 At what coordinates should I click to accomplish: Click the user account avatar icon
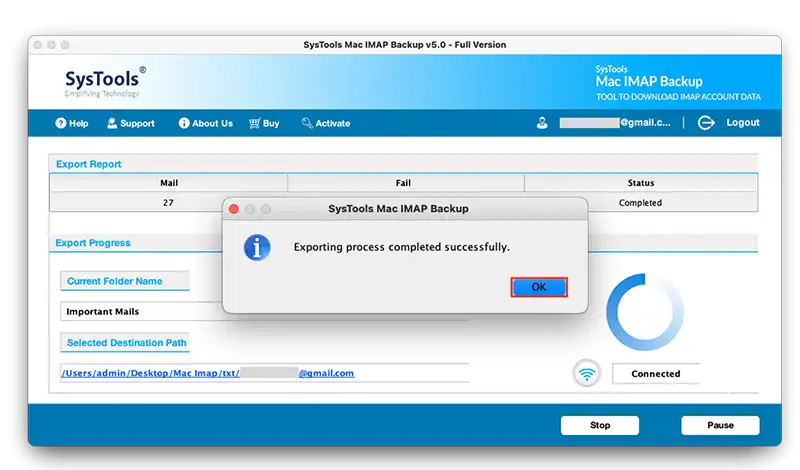pos(542,123)
